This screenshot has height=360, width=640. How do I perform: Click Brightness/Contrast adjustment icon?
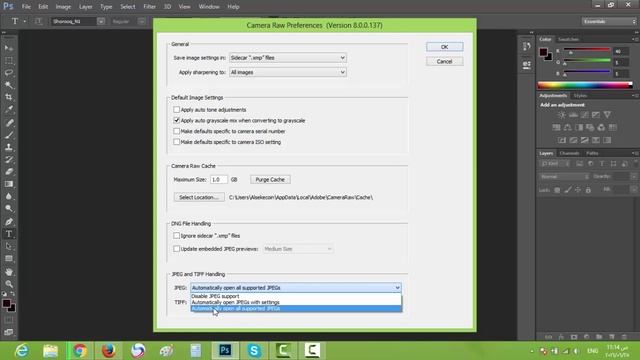[x=562, y=115]
